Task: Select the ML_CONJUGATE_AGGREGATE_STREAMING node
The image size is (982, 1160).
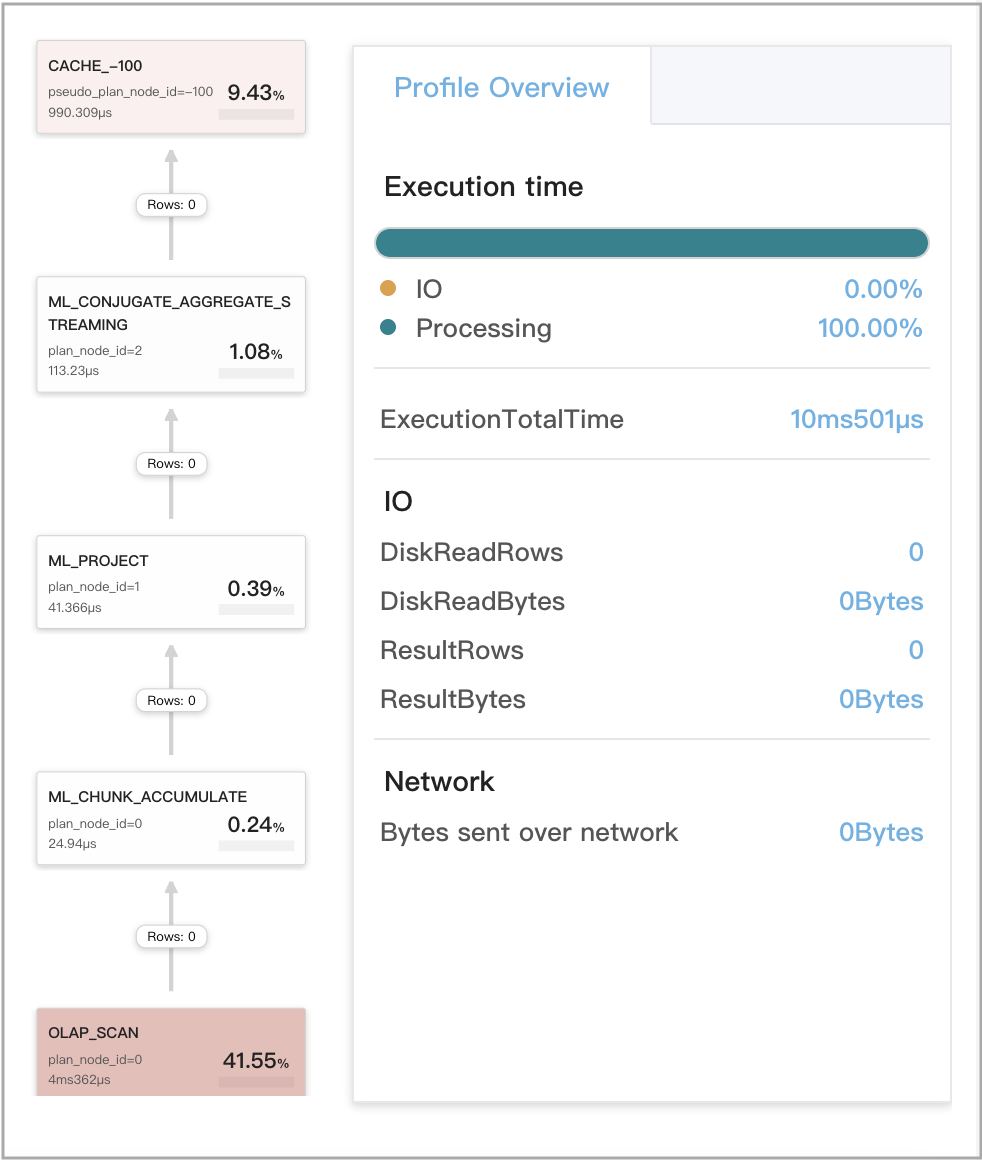Action: [x=170, y=334]
